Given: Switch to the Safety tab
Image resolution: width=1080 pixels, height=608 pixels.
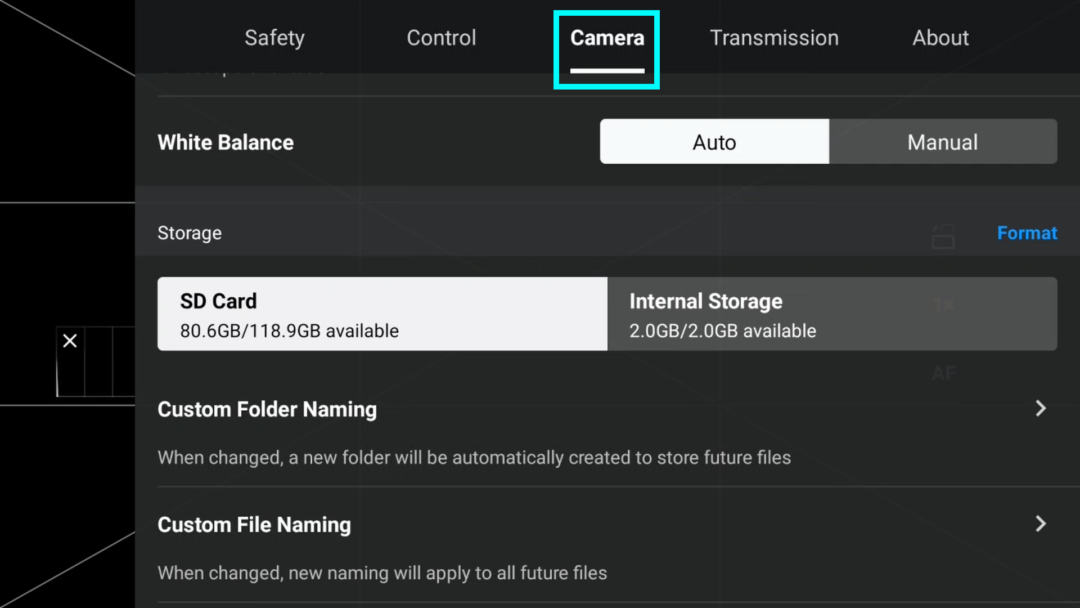Looking at the screenshot, I should coord(274,37).
